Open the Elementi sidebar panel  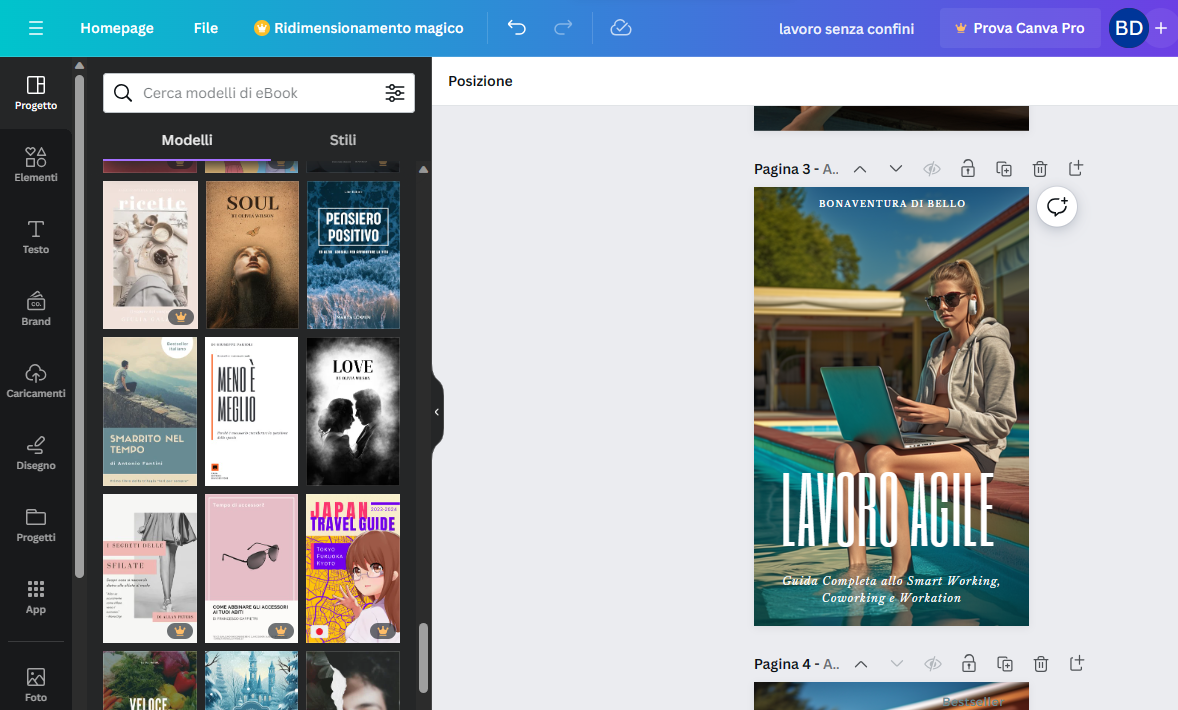(35, 165)
